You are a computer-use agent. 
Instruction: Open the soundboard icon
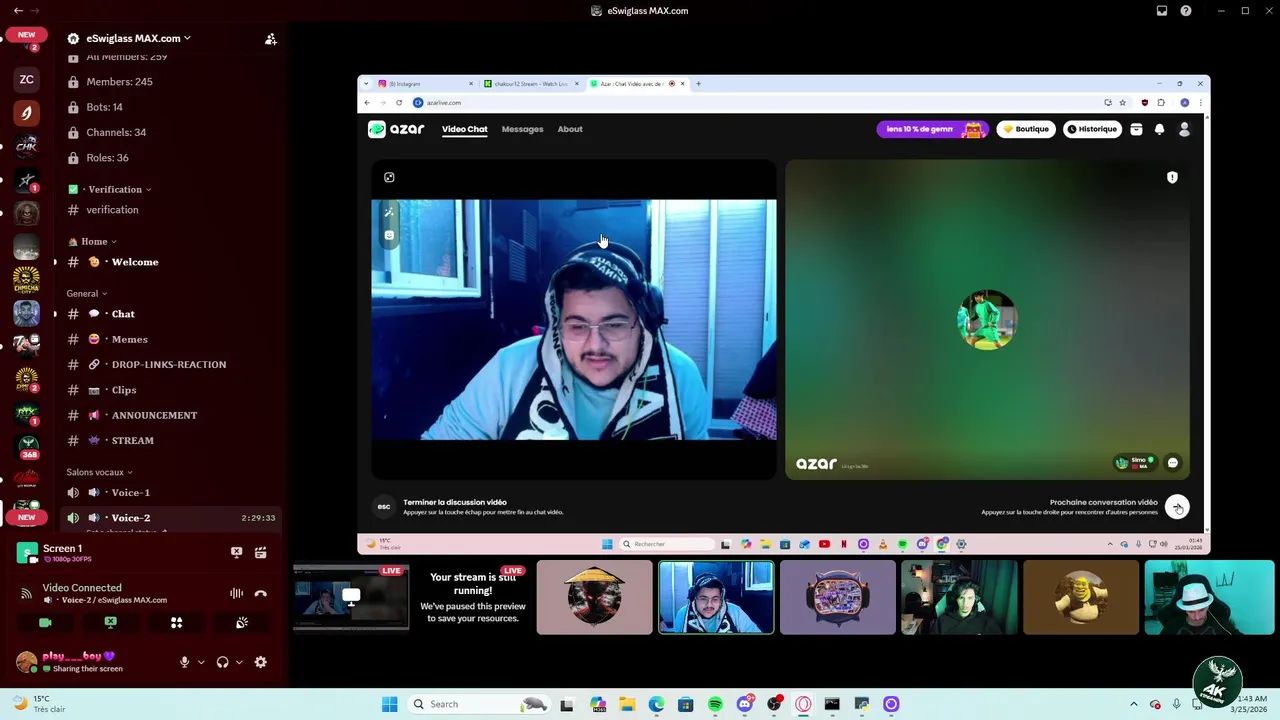pyautogui.click(x=241, y=622)
